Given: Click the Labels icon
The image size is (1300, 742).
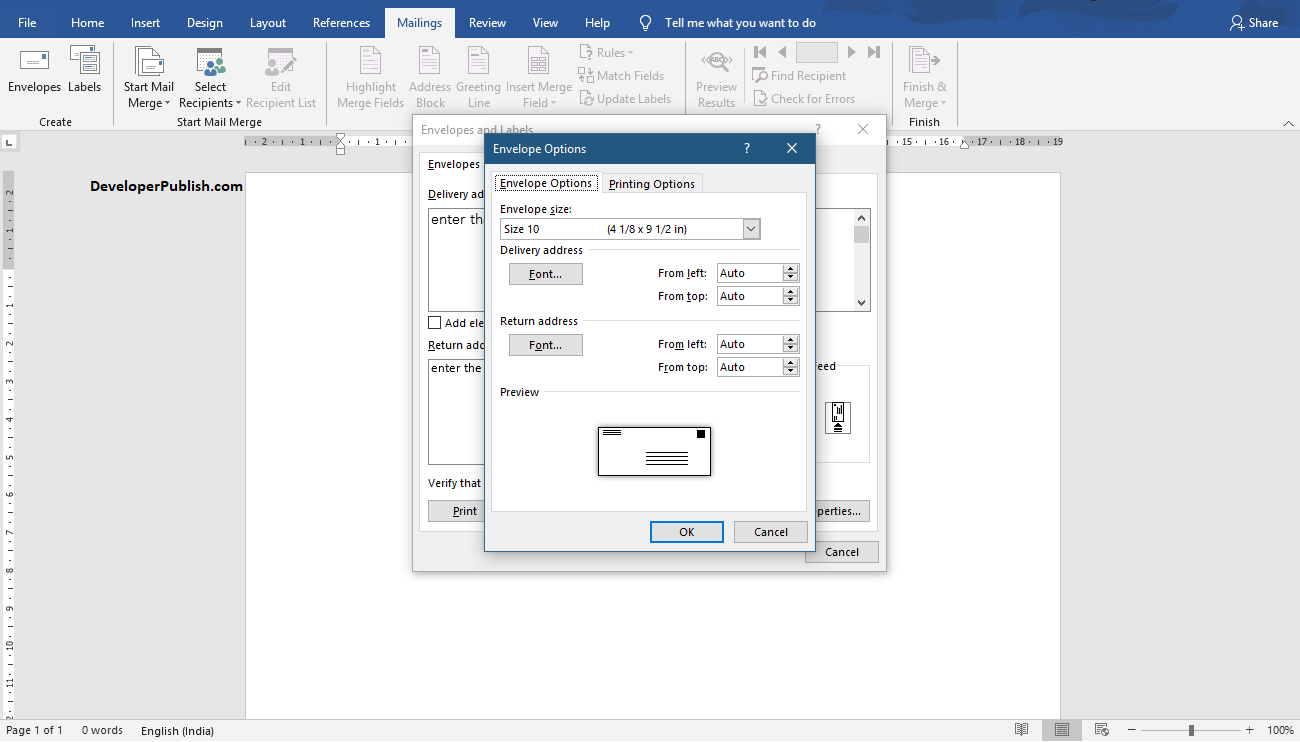Looking at the screenshot, I should coord(85,70).
